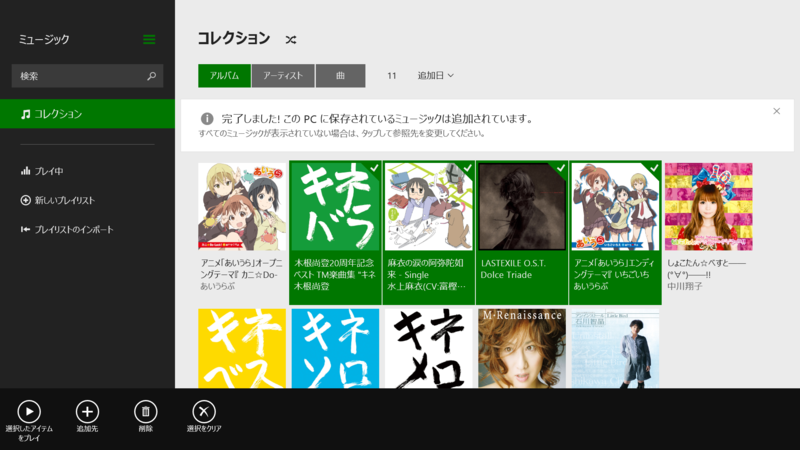Click the shuffle icon beside コレクション
The image size is (800, 450).
[291, 39]
